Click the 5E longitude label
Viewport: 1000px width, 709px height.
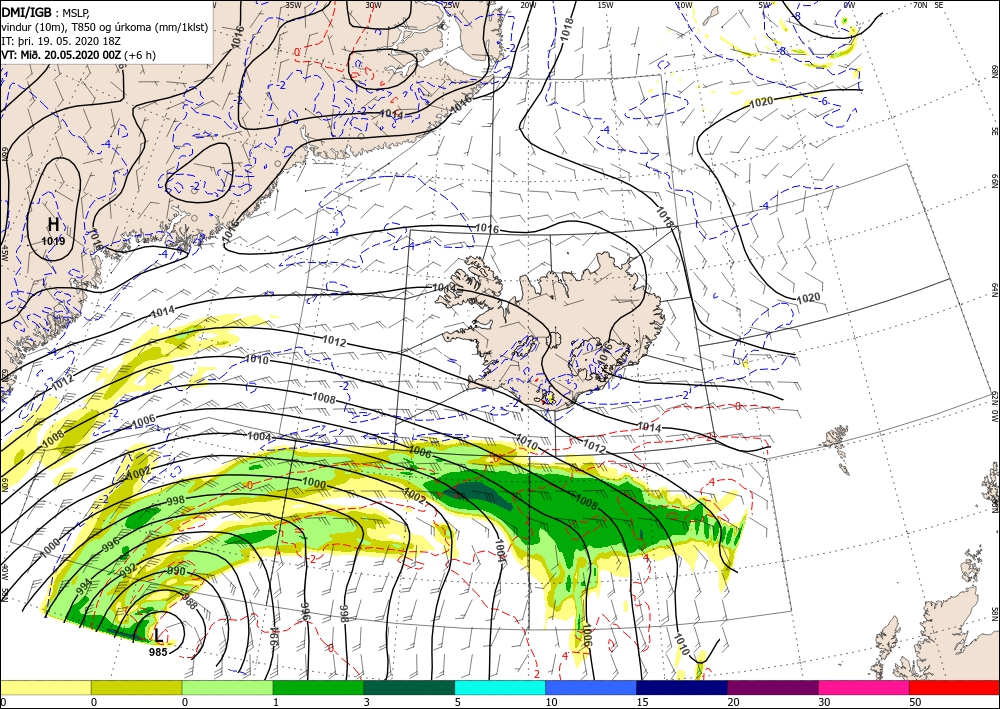pyautogui.click(x=939, y=4)
